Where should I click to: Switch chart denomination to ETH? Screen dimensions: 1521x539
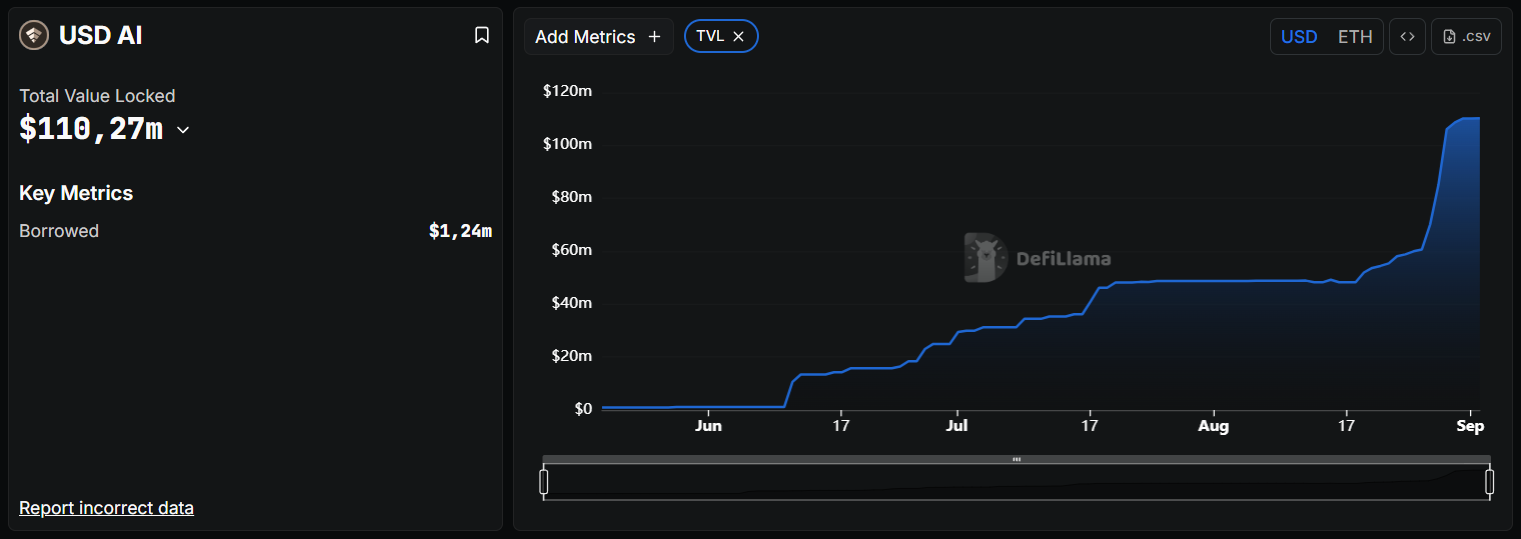1355,37
